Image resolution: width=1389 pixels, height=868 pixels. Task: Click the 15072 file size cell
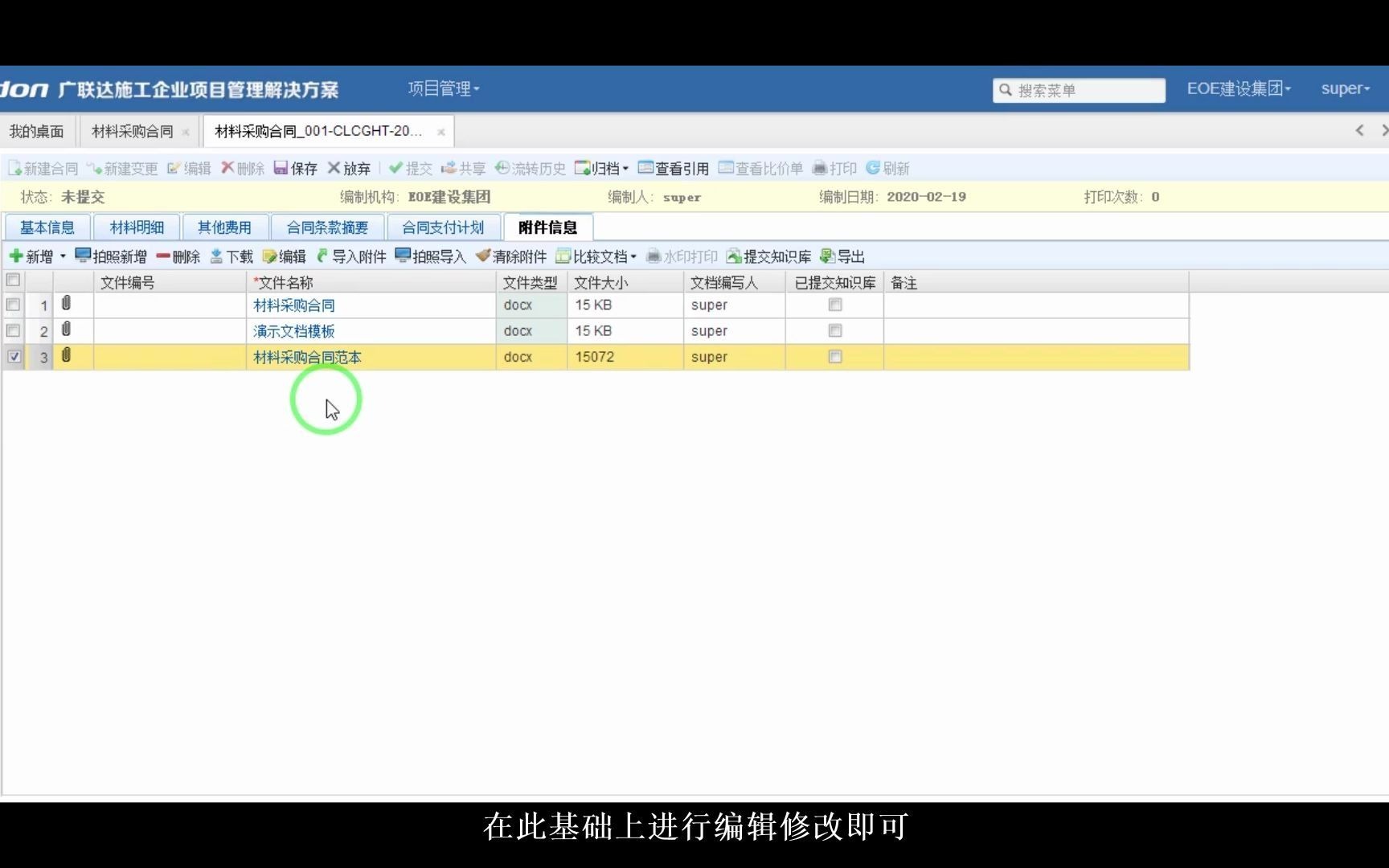[x=625, y=357]
